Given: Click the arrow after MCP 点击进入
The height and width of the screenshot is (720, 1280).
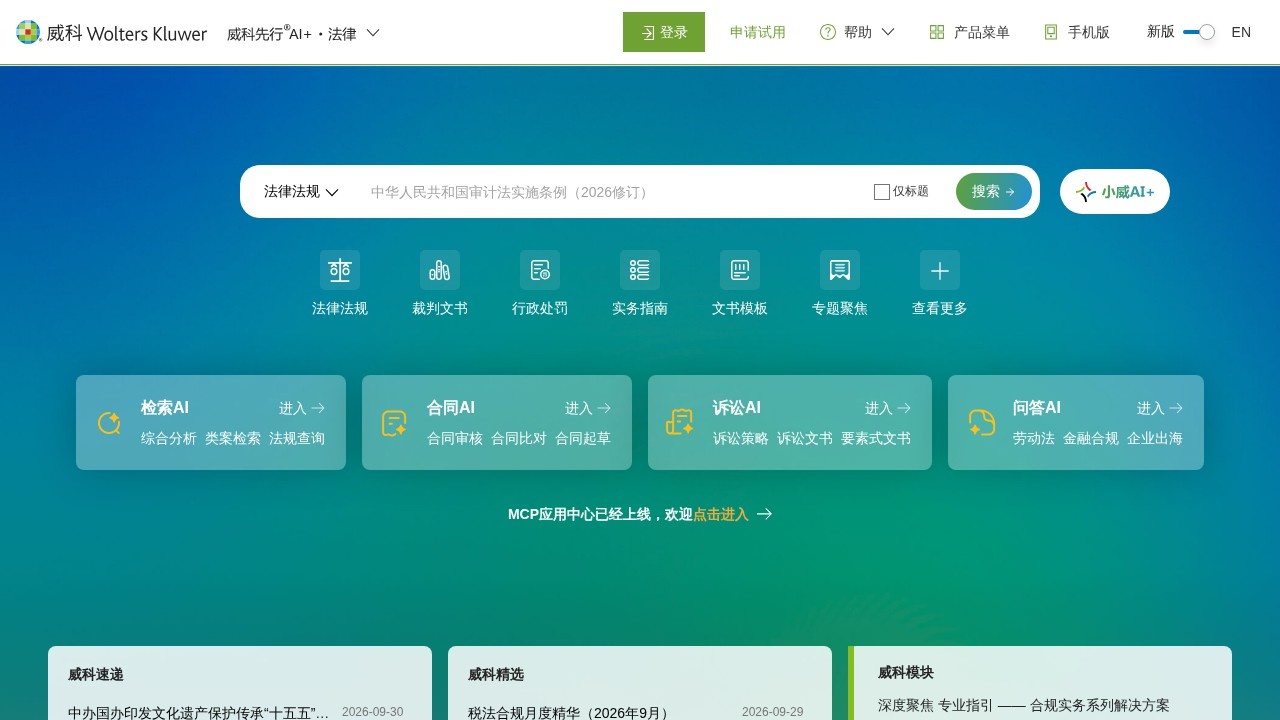Looking at the screenshot, I should click(764, 514).
